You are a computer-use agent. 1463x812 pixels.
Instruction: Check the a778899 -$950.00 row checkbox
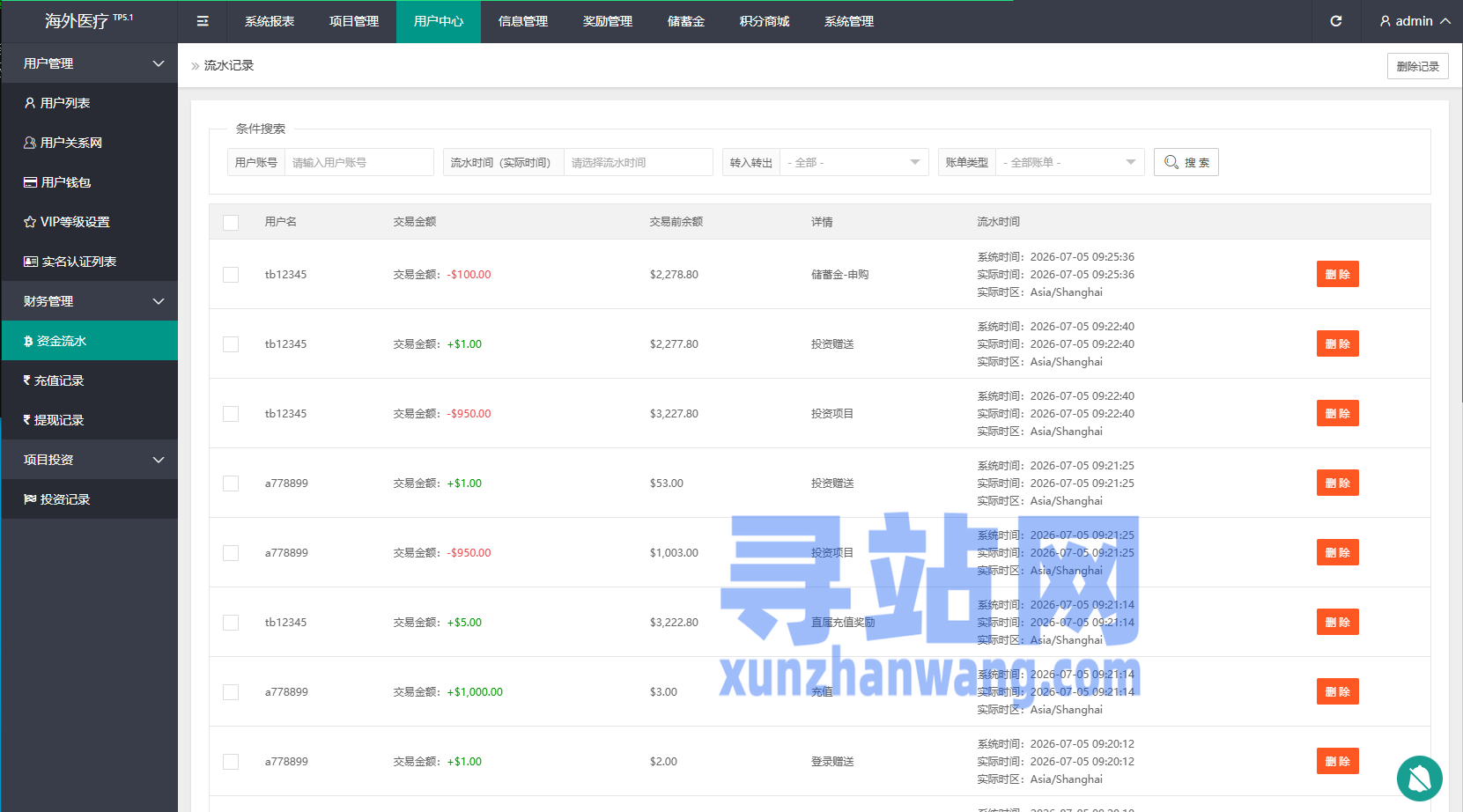click(x=231, y=553)
